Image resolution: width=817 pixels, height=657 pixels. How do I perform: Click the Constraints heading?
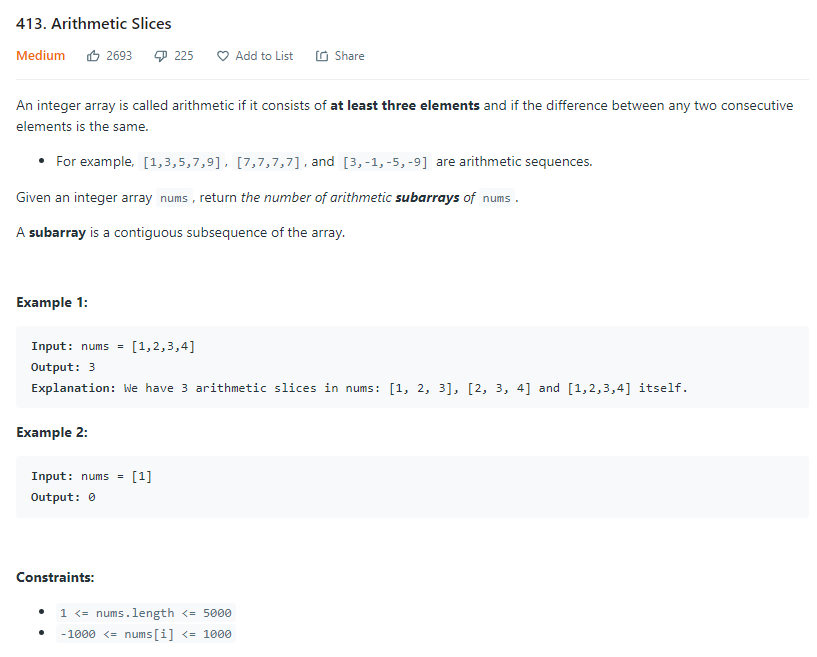click(55, 577)
